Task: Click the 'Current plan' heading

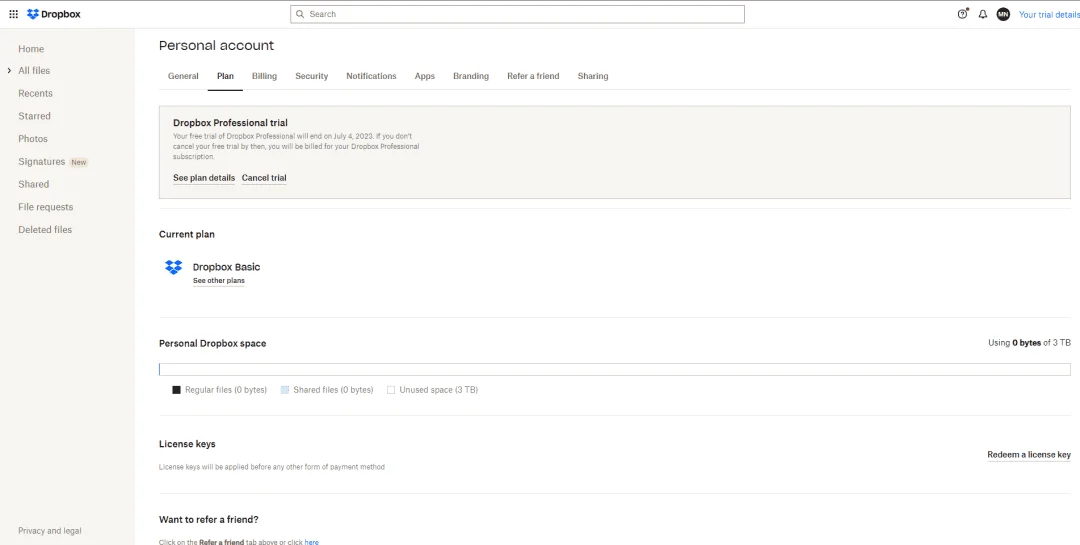Action: (187, 234)
